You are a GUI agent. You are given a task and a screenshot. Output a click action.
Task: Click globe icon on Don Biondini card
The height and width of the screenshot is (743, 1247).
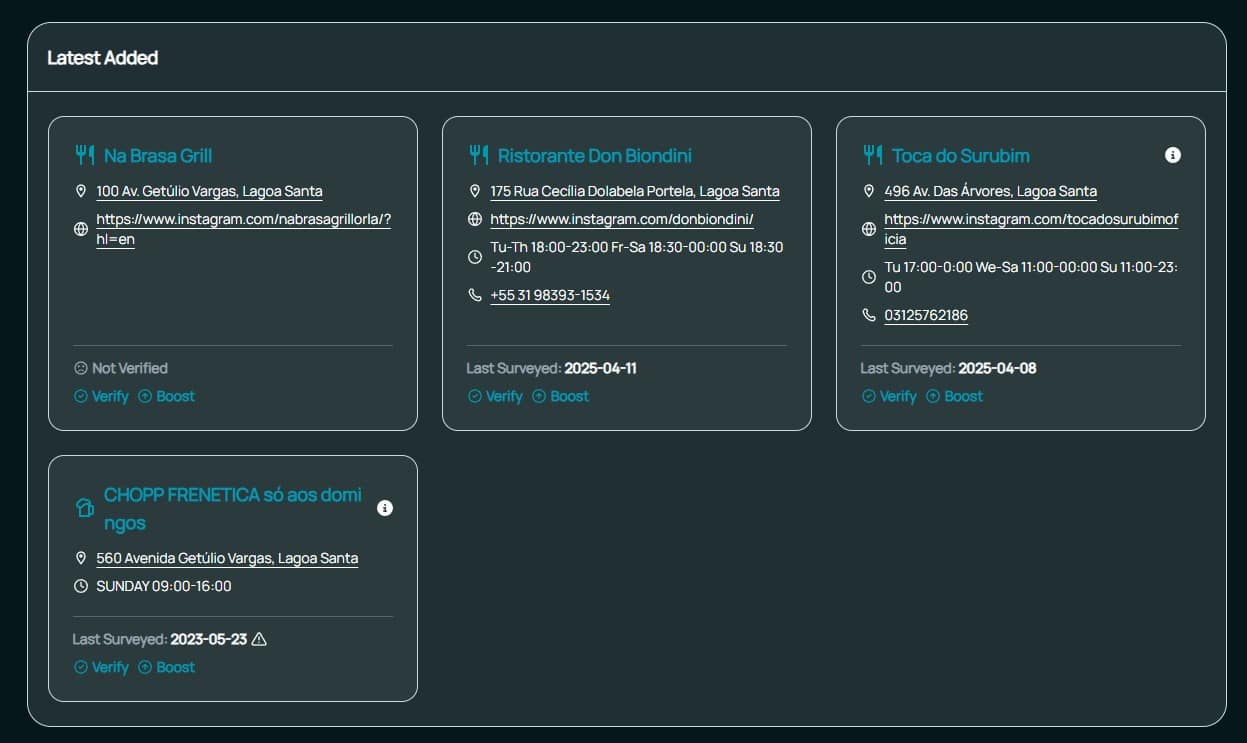[475, 219]
